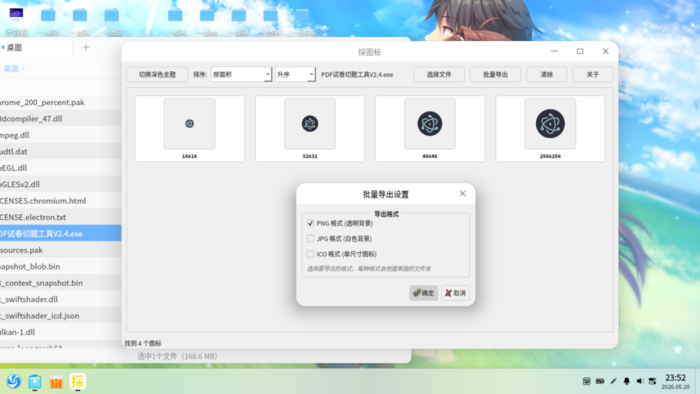Enable the ICO 格式 (单尺寸图标) checkbox

[310, 254]
